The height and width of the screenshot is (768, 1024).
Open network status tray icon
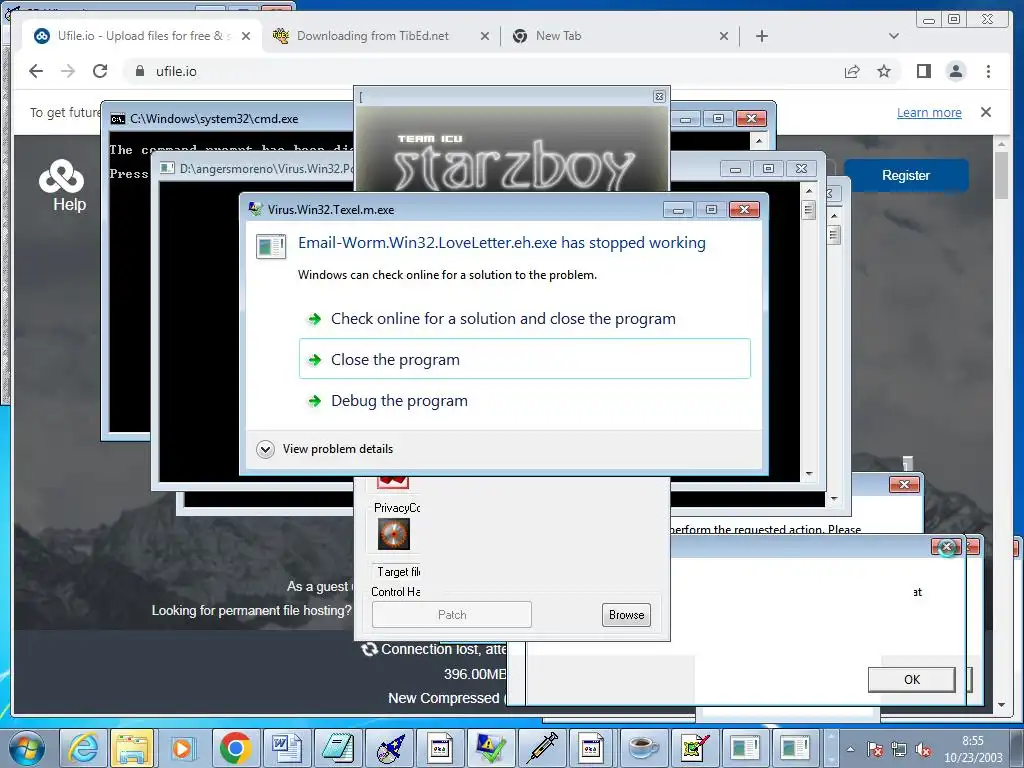[899, 750]
